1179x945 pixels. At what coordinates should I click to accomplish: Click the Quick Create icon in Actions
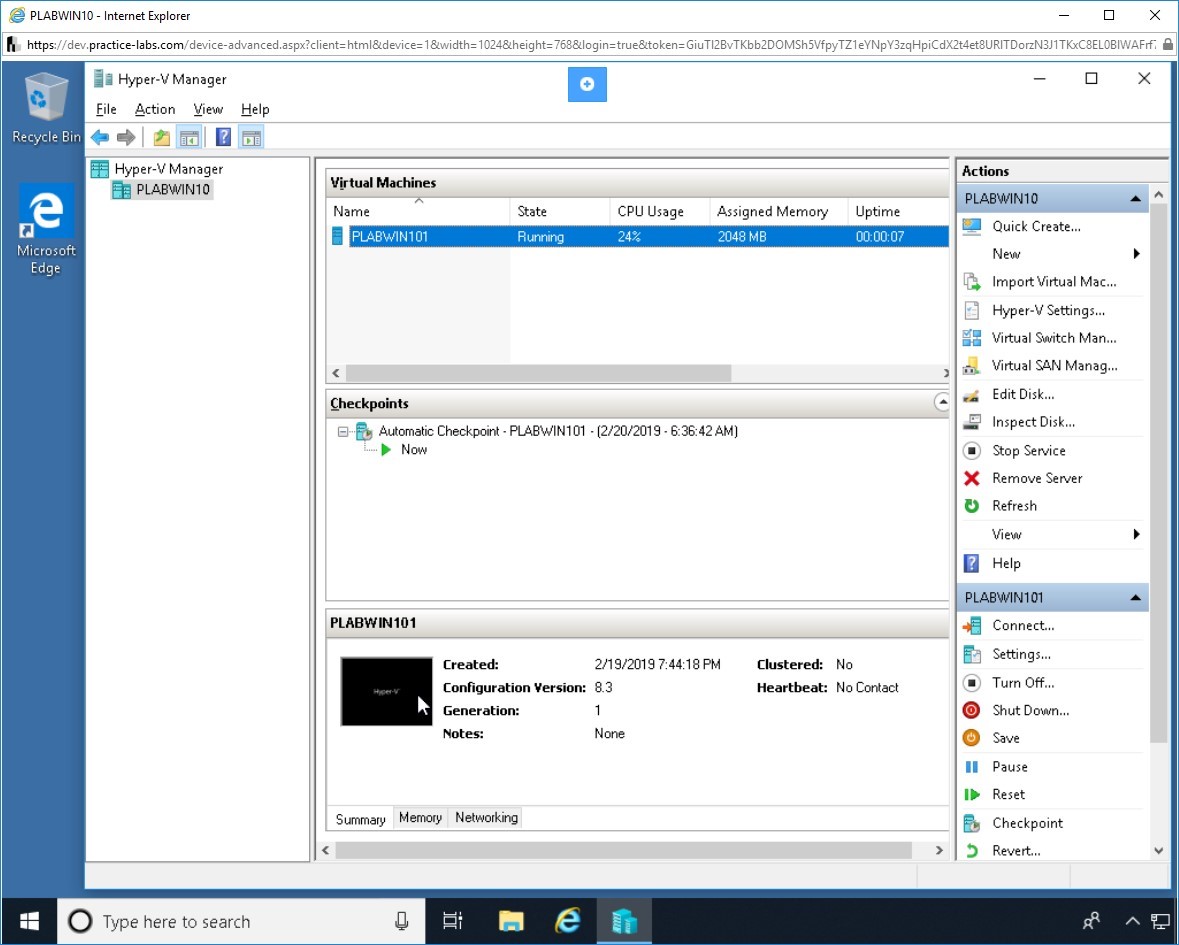coord(971,226)
